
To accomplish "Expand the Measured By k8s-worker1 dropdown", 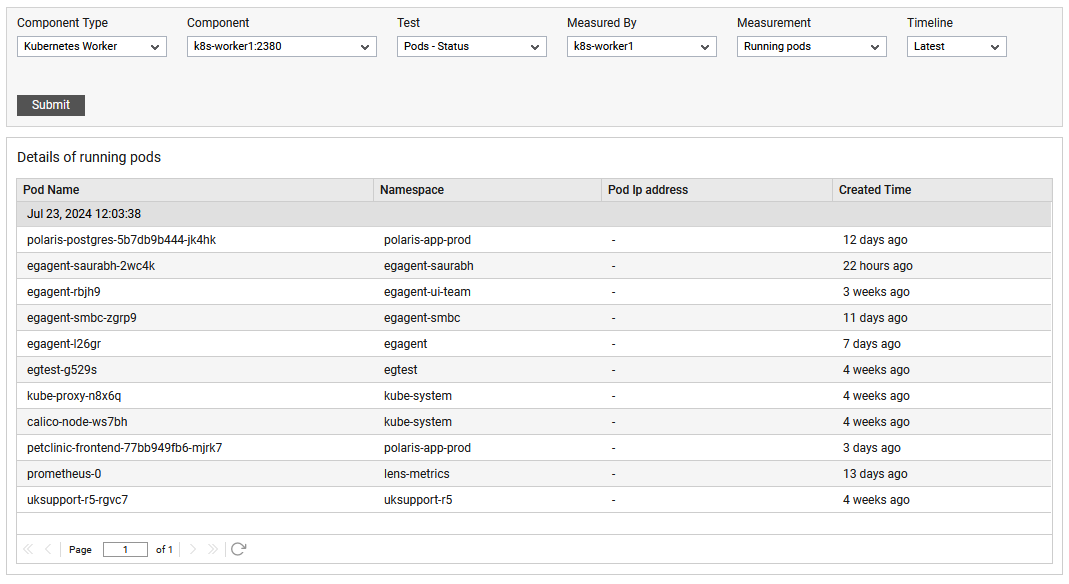I will [x=642, y=46].
